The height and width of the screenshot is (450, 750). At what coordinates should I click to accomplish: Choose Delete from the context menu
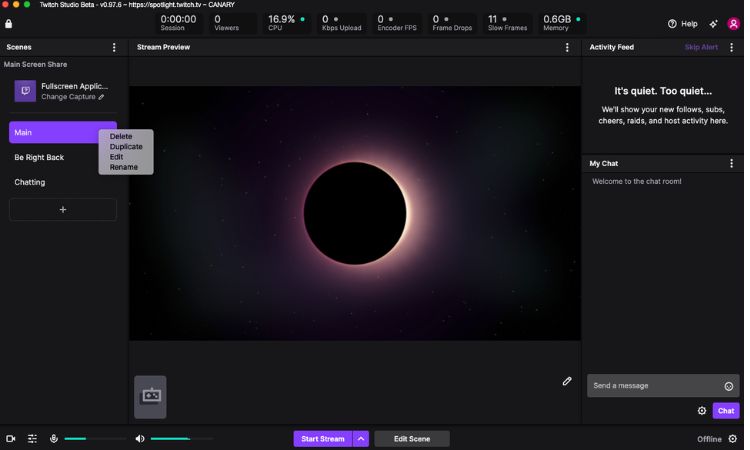click(x=121, y=136)
